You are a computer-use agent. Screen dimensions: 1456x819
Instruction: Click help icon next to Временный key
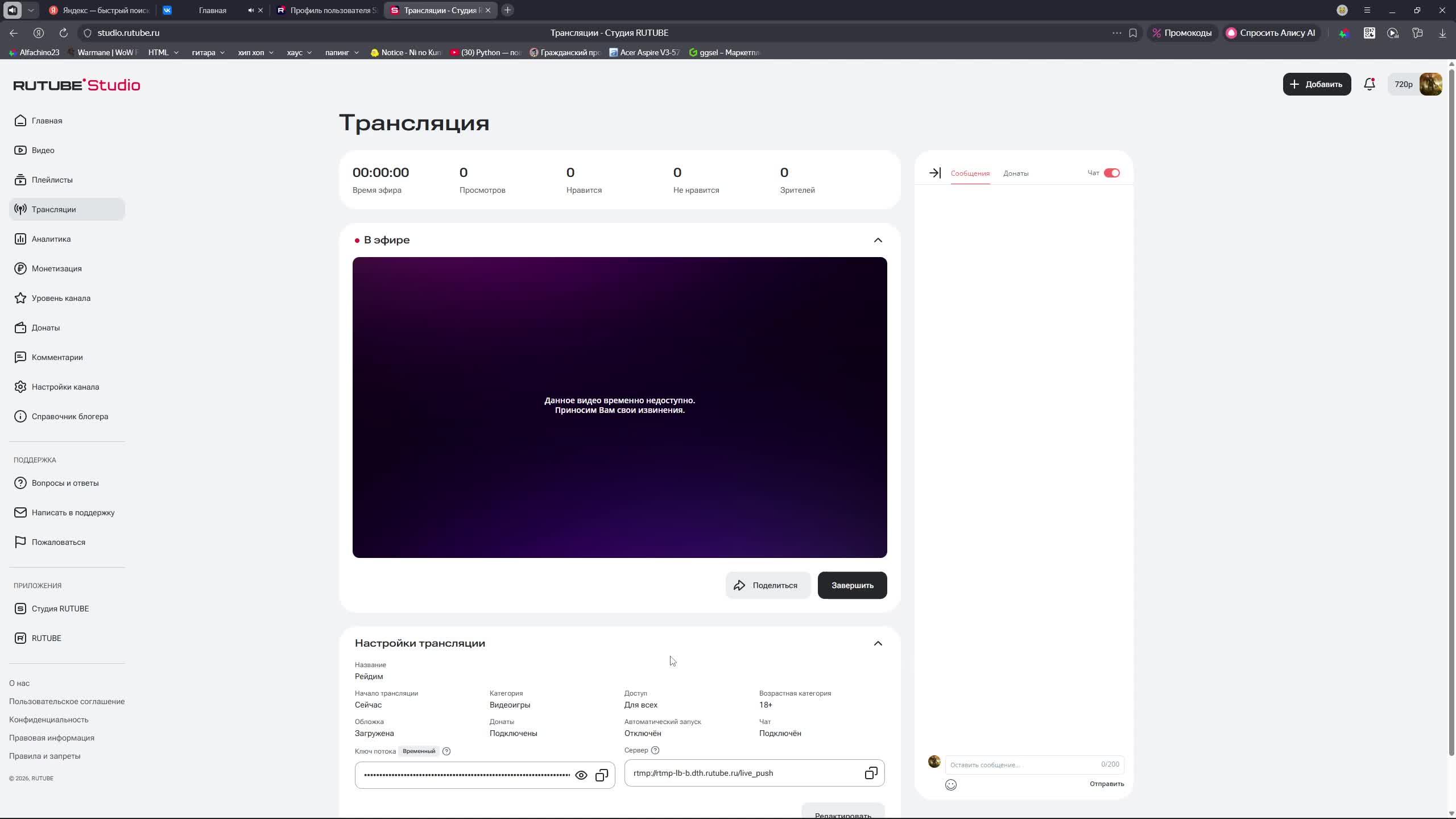[x=446, y=751]
